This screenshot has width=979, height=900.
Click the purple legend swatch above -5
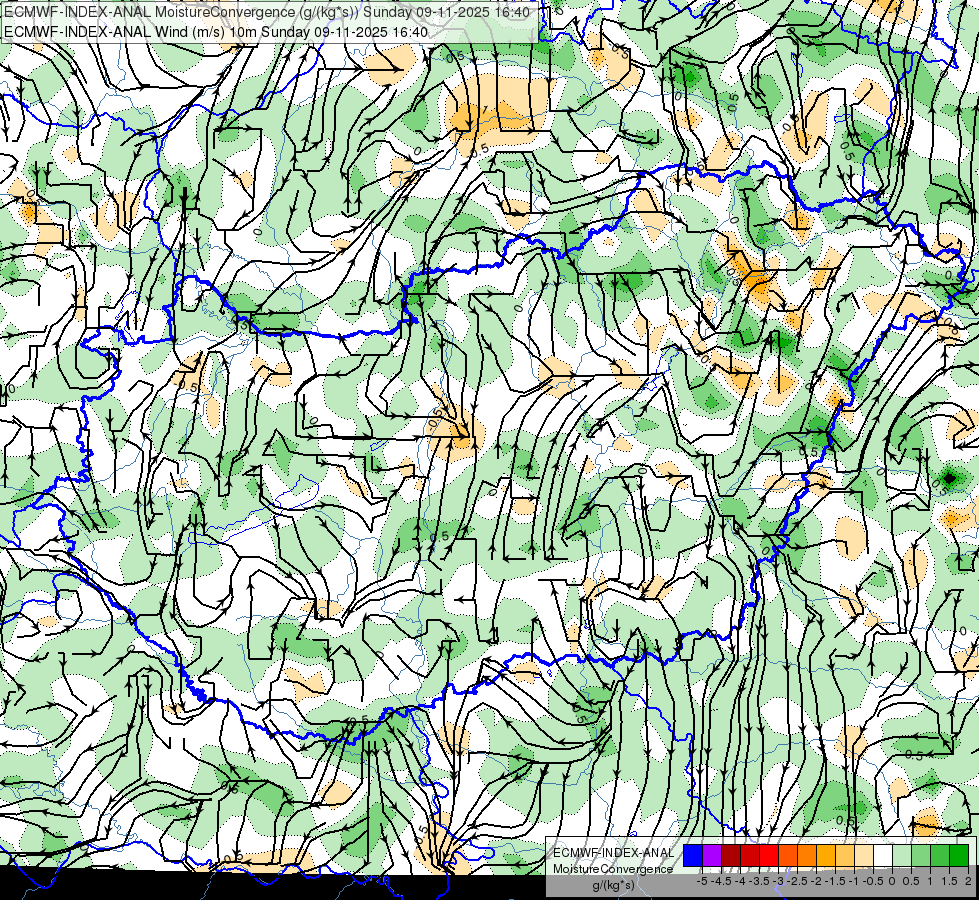[712, 856]
